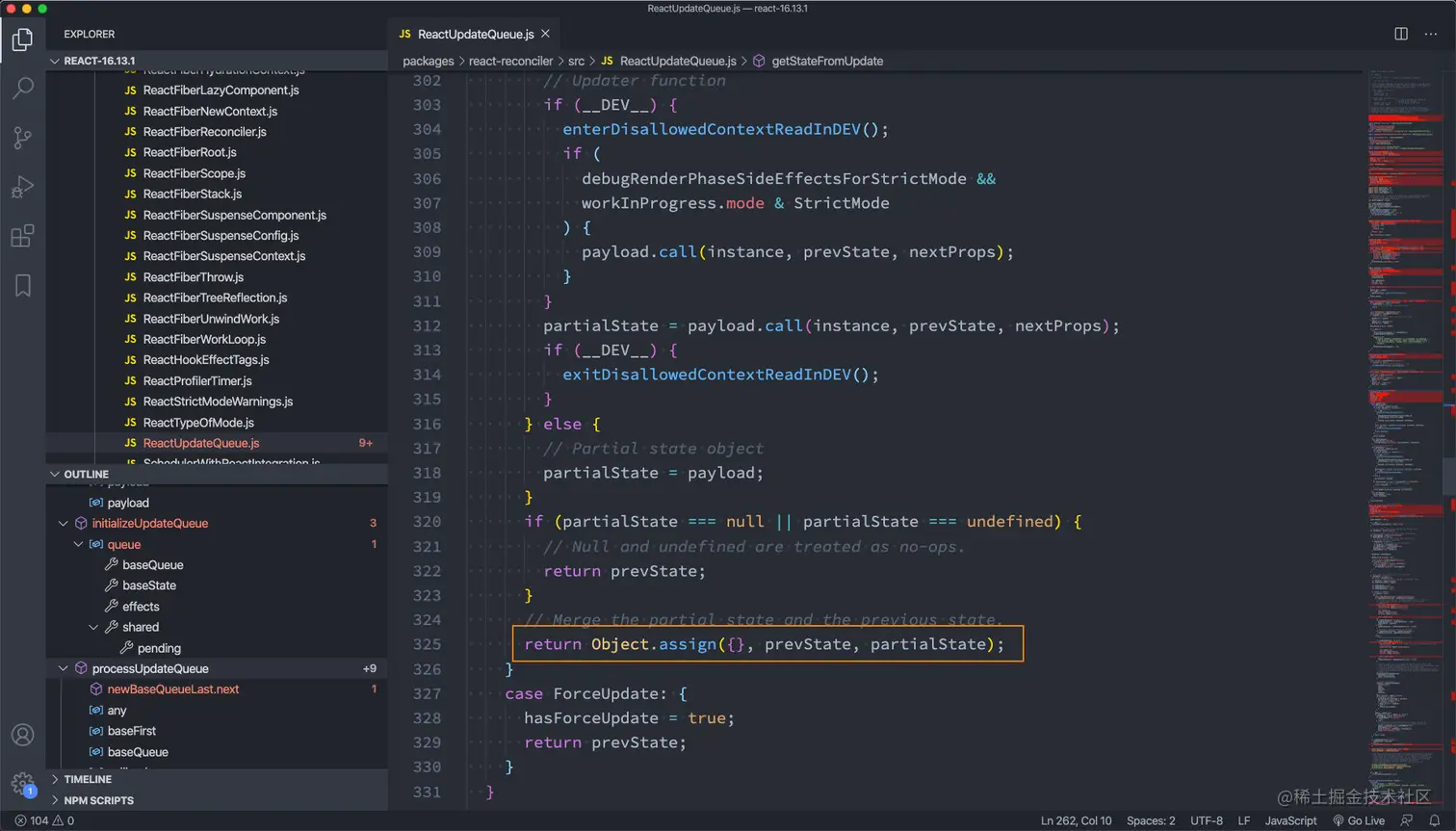Collapse the REACT-16.13.1 explorer section
This screenshot has height=831, width=1456.
[x=217, y=61]
